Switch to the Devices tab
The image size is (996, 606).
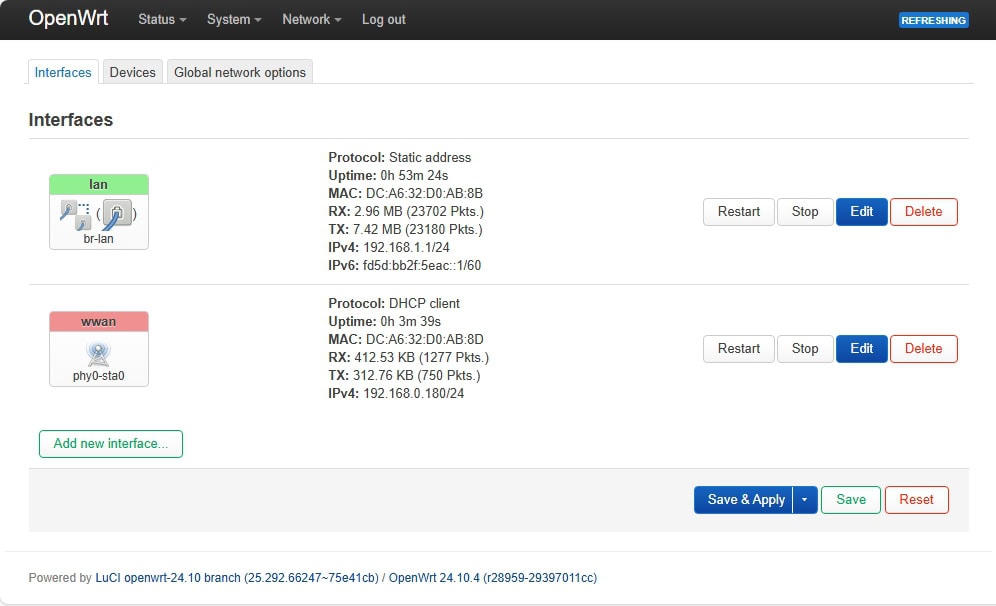pos(132,71)
